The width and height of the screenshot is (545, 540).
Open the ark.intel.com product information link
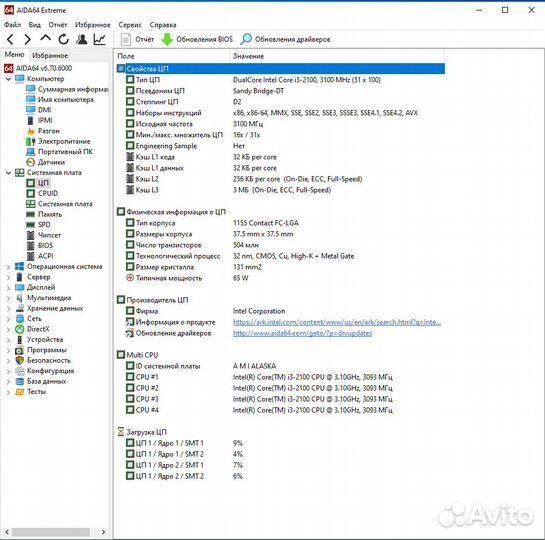(x=337, y=322)
